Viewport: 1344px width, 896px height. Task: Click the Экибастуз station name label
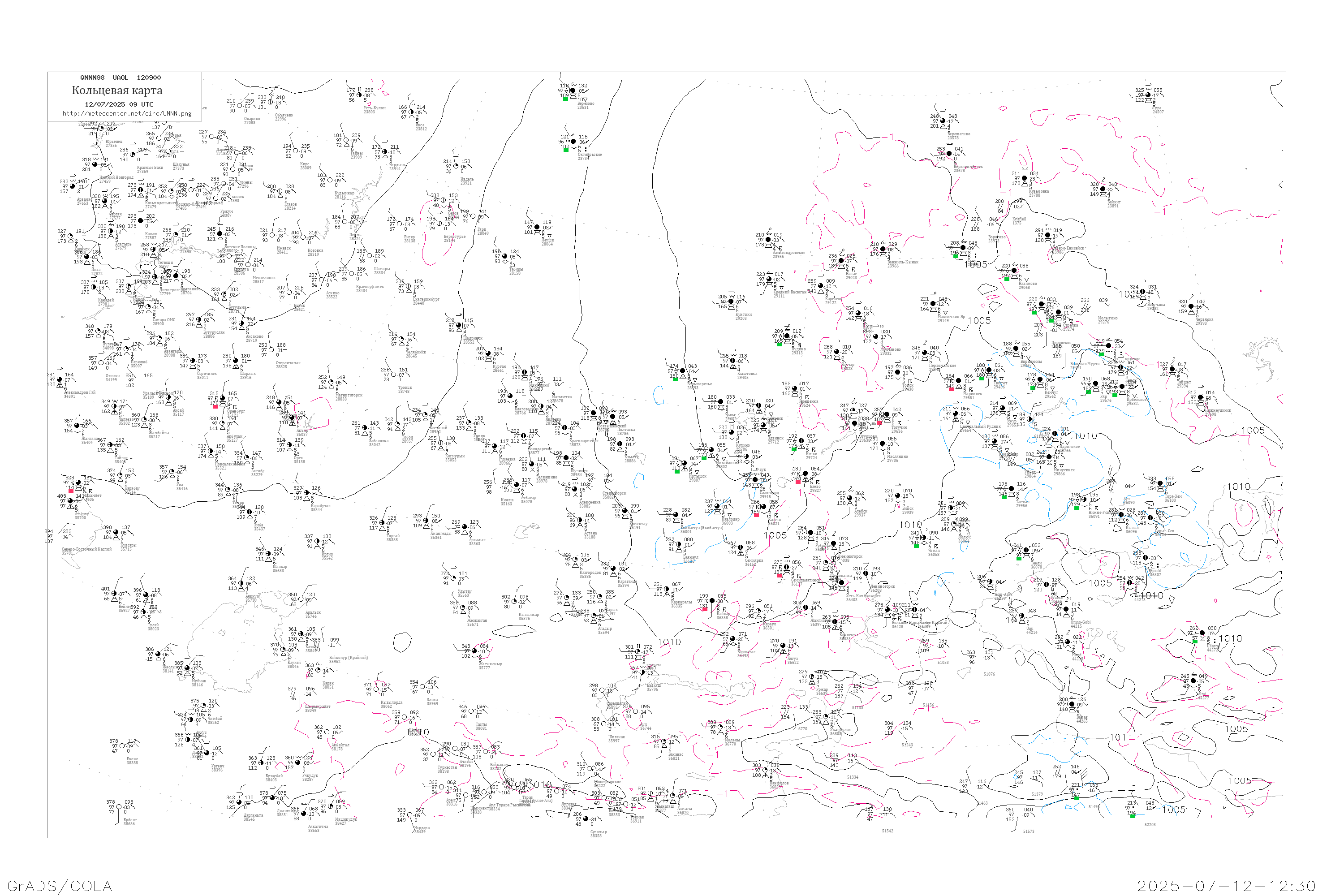[x=702, y=528]
